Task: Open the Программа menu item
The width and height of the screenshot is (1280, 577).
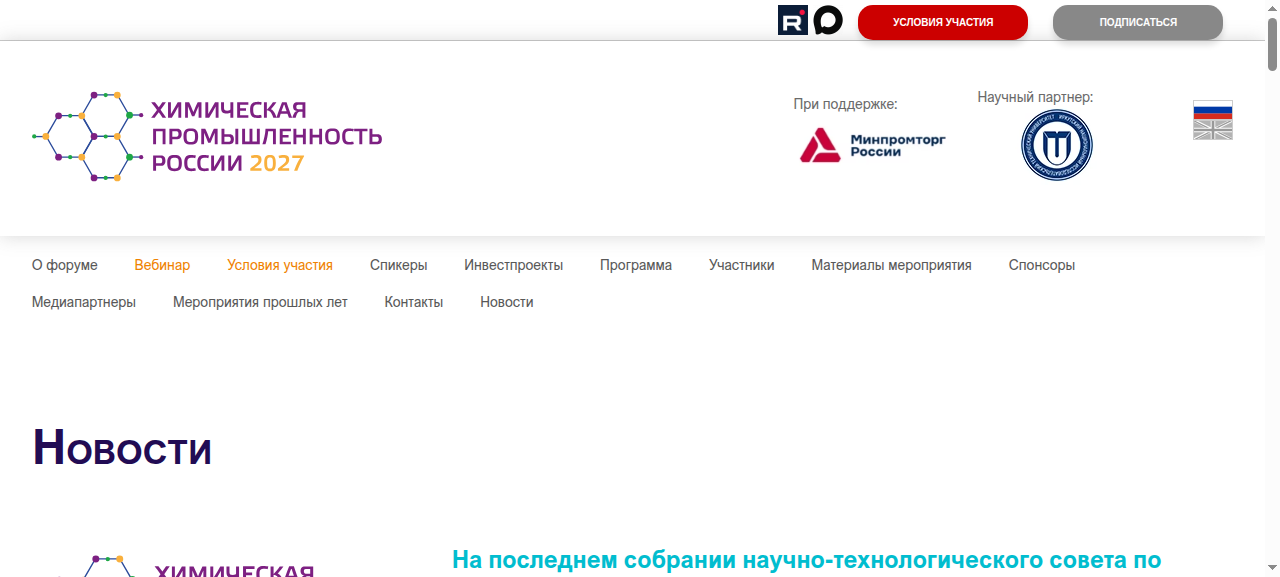Action: [x=636, y=265]
